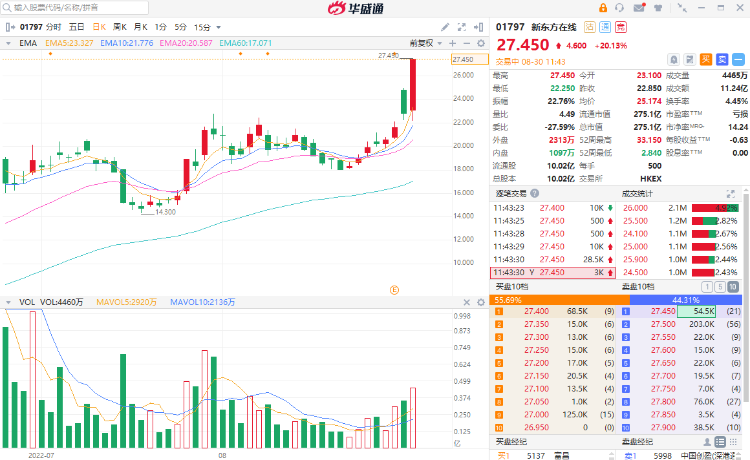Switch to the 周K weekly chart tab
This screenshot has width=750, height=460.
coord(119,26)
